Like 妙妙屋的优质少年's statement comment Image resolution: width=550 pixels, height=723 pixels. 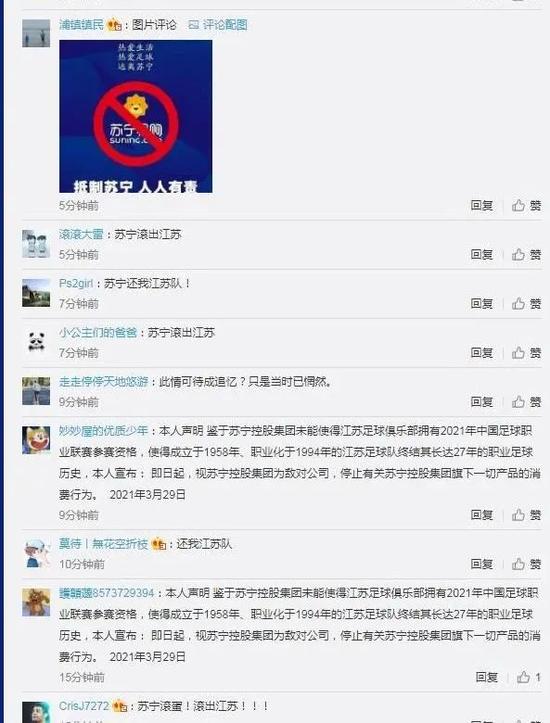point(526,515)
